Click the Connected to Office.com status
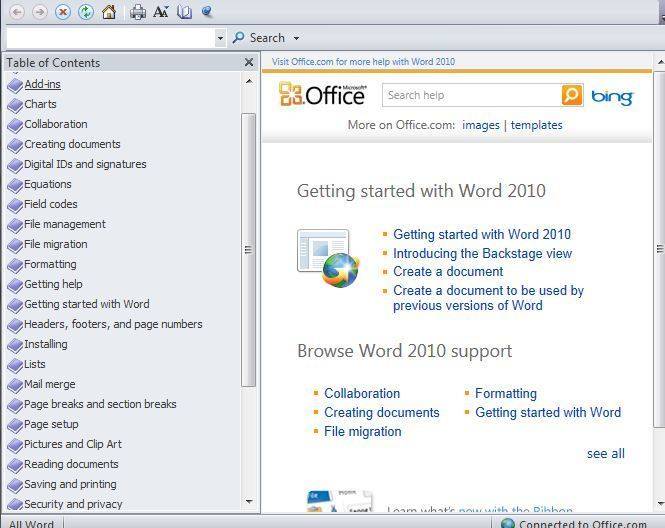665x528 pixels. click(574, 523)
